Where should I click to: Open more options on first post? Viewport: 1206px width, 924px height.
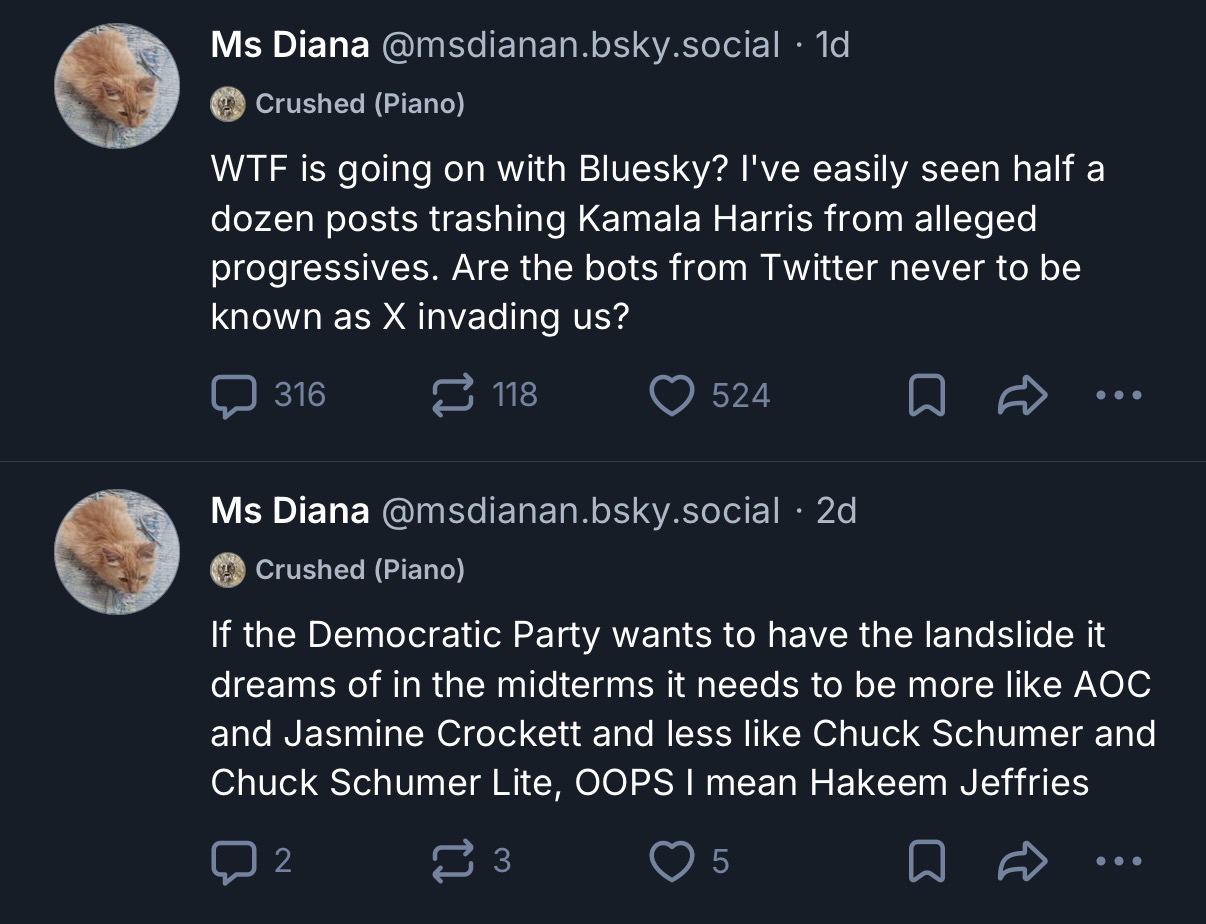pyautogui.click(x=1118, y=396)
